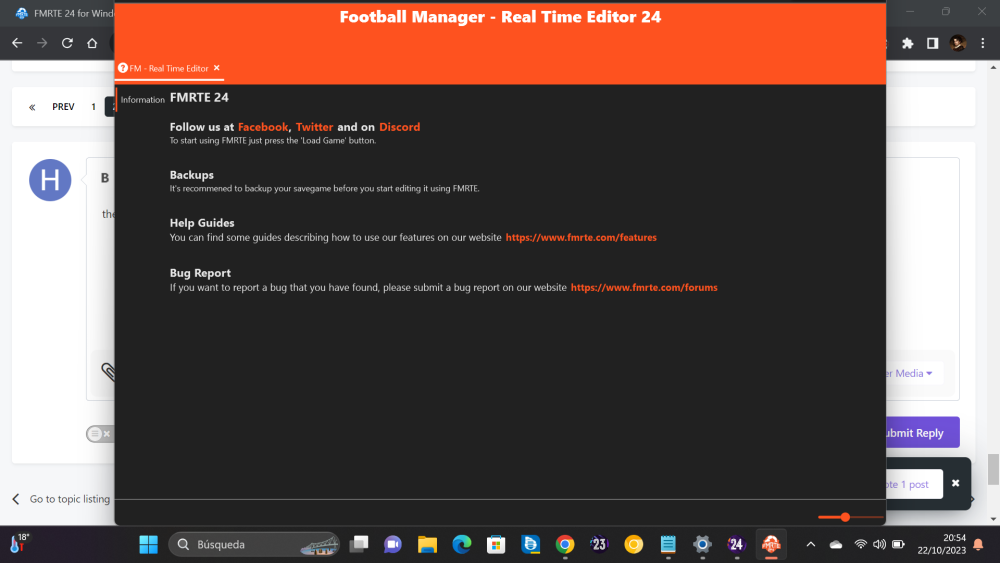Open the weather widget showing 18°
The height and width of the screenshot is (563, 1000).
(x=20, y=543)
